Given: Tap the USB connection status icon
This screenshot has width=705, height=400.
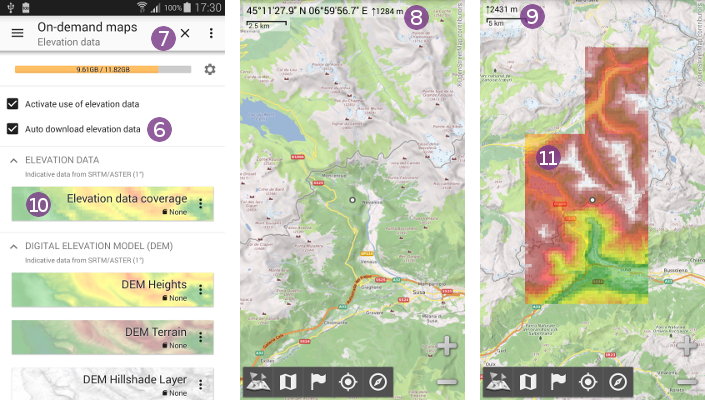Looking at the screenshot, I should (11, 8).
